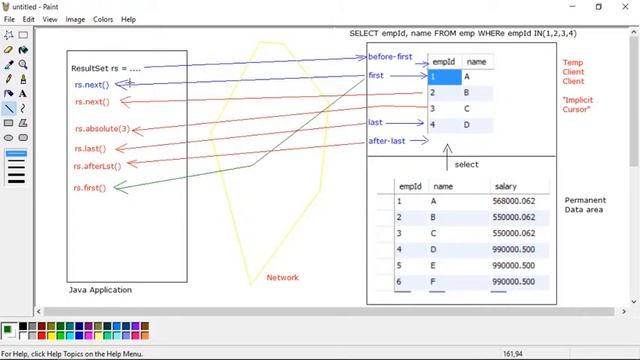
Task: Pick the black color swatch
Action: pos(23,326)
